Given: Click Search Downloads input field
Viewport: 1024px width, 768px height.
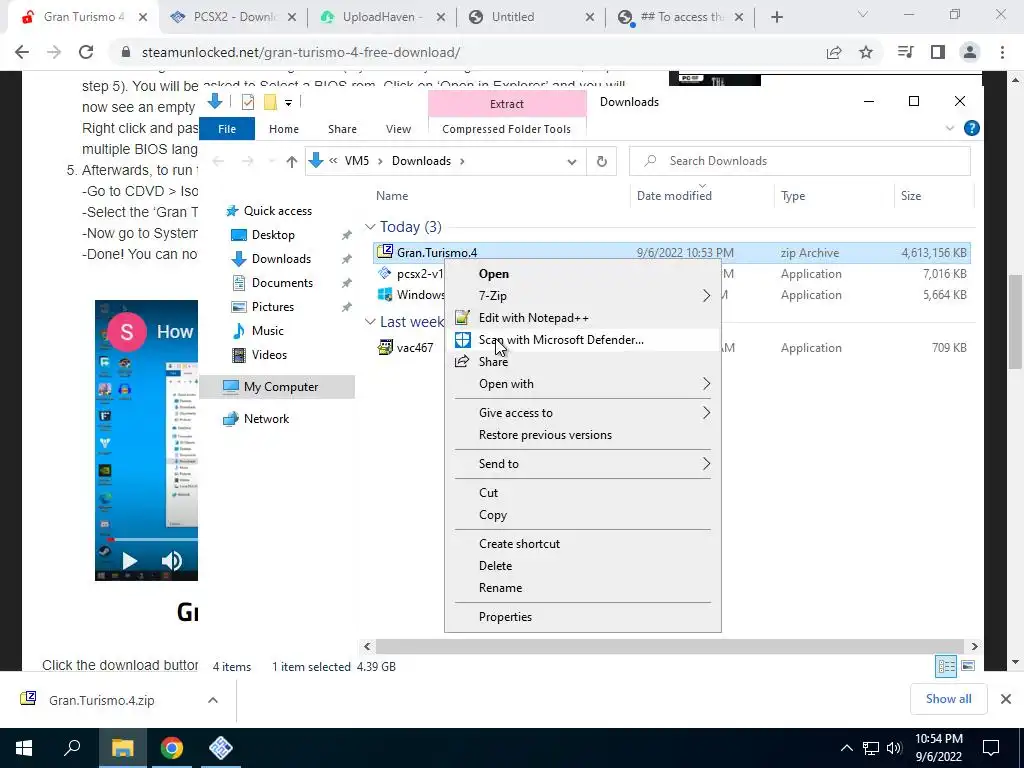Looking at the screenshot, I should (799, 161).
